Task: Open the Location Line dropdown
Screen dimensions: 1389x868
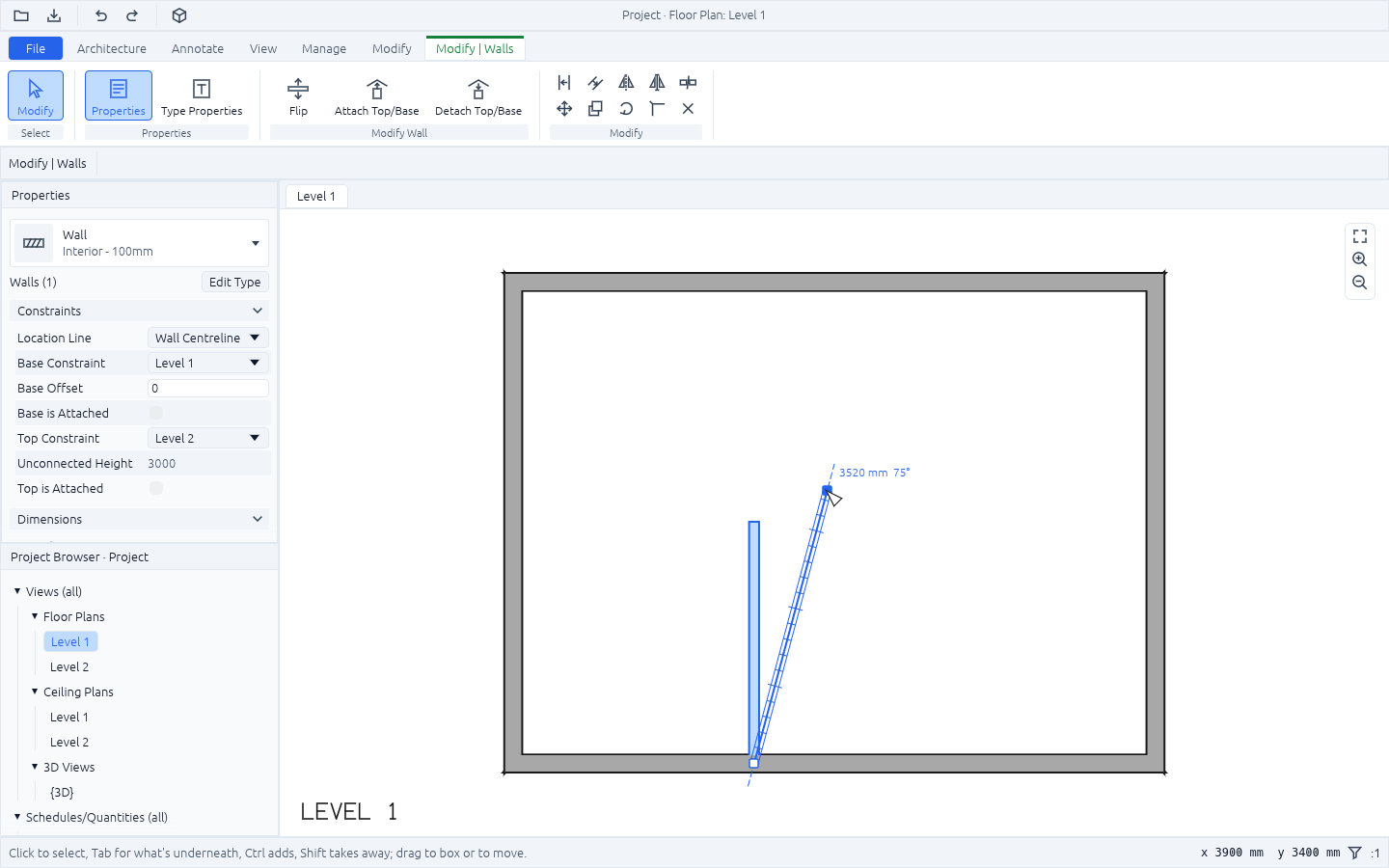Action: (x=208, y=338)
